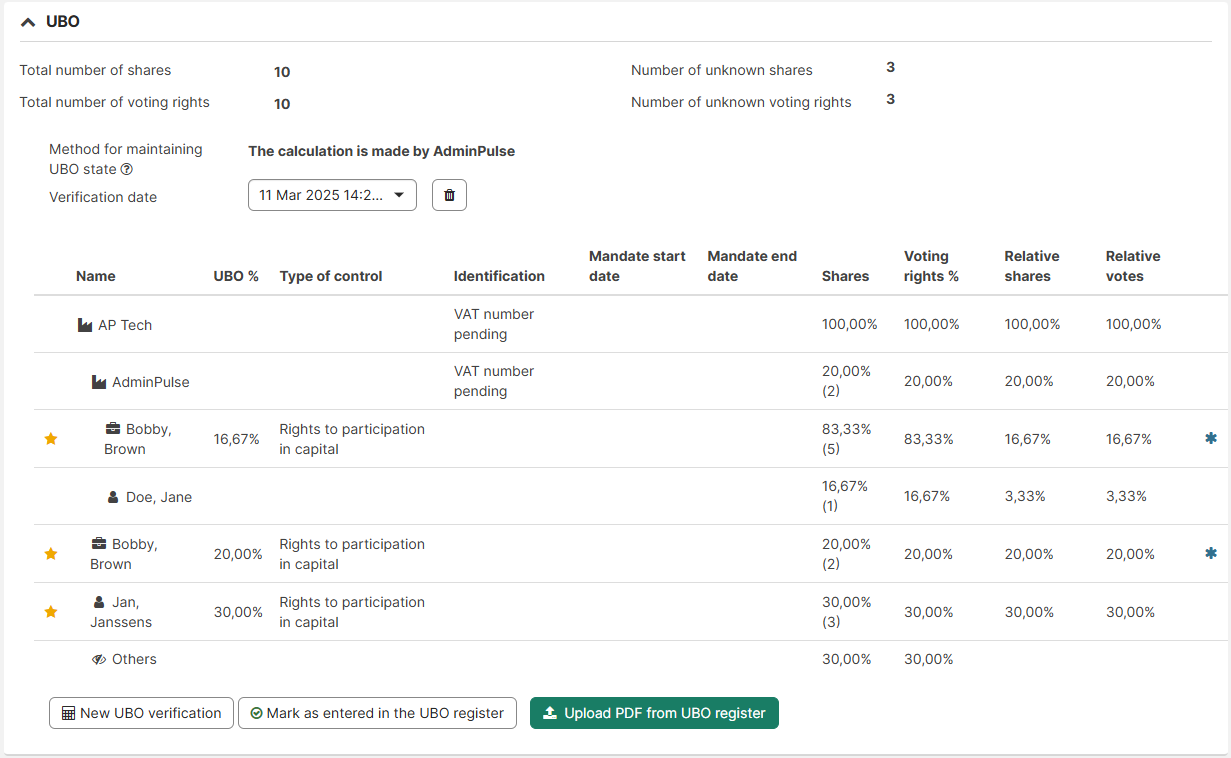
Task: Open the Verification date dropdown
Action: (x=332, y=196)
